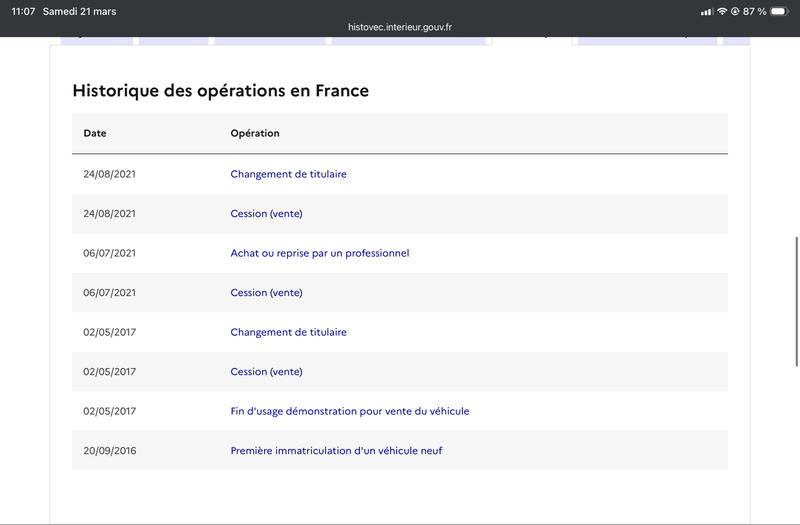Select the 20/09/2016 date cell
Image resolution: width=800 pixels, height=525 pixels.
tap(110, 451)
